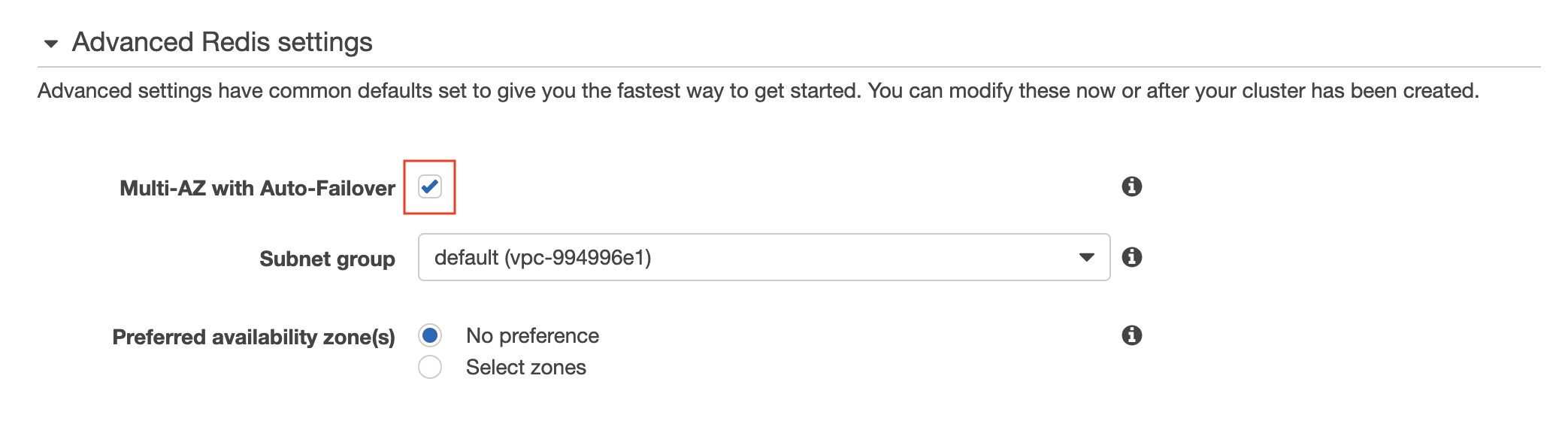Collapse the Advanced Redis settings triangle
Viewport: 1568px width, 424px height.
coord(51,44)
